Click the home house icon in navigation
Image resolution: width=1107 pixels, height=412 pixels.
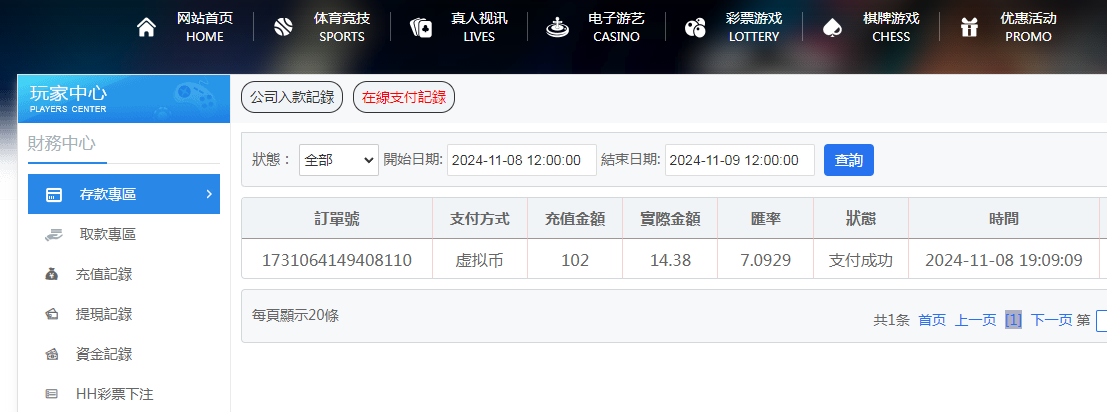146,27
